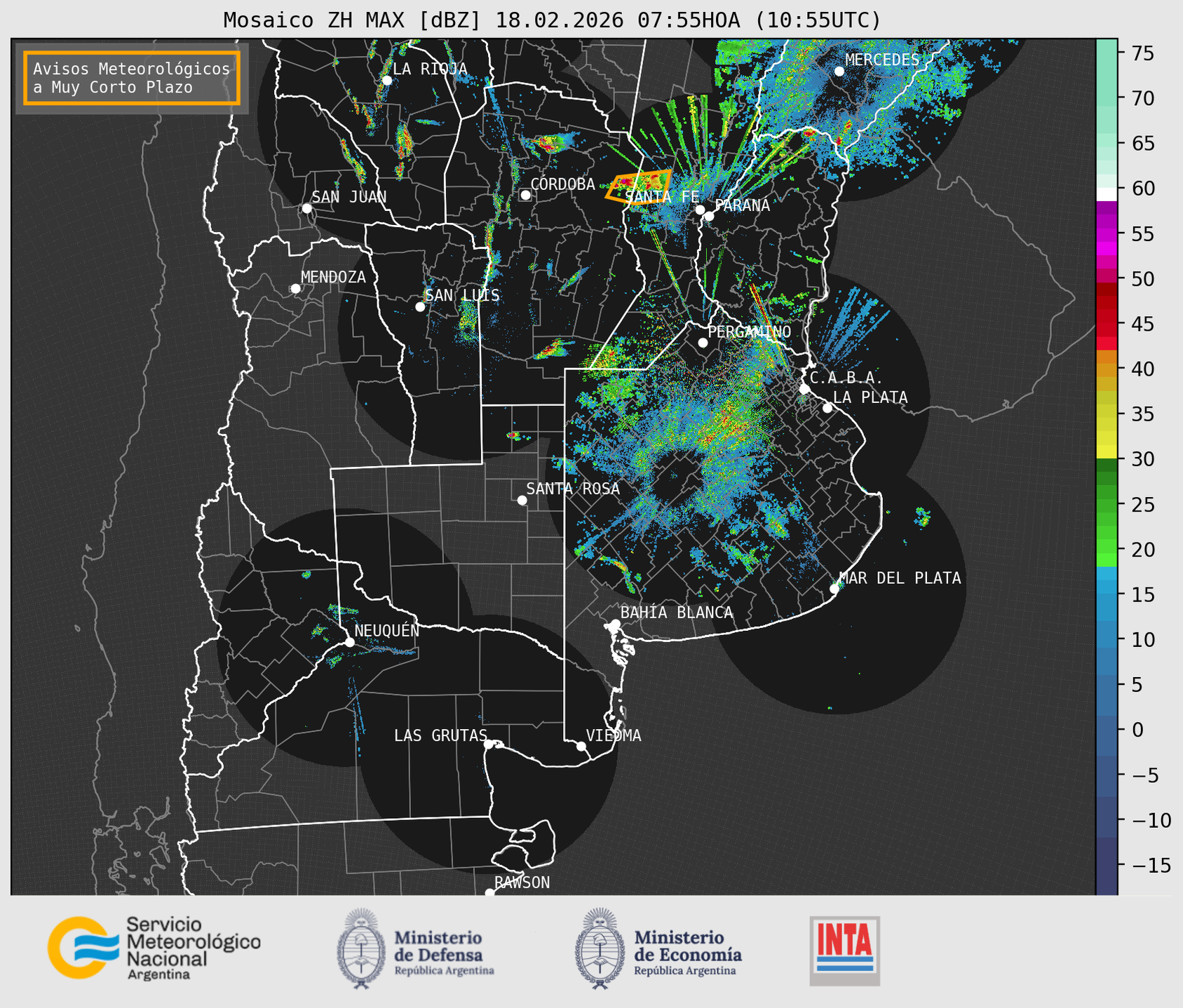Click the La Rioja city marker dot
The height and width of the screenshot is (1008, 1183).
(x=386, y=80)
